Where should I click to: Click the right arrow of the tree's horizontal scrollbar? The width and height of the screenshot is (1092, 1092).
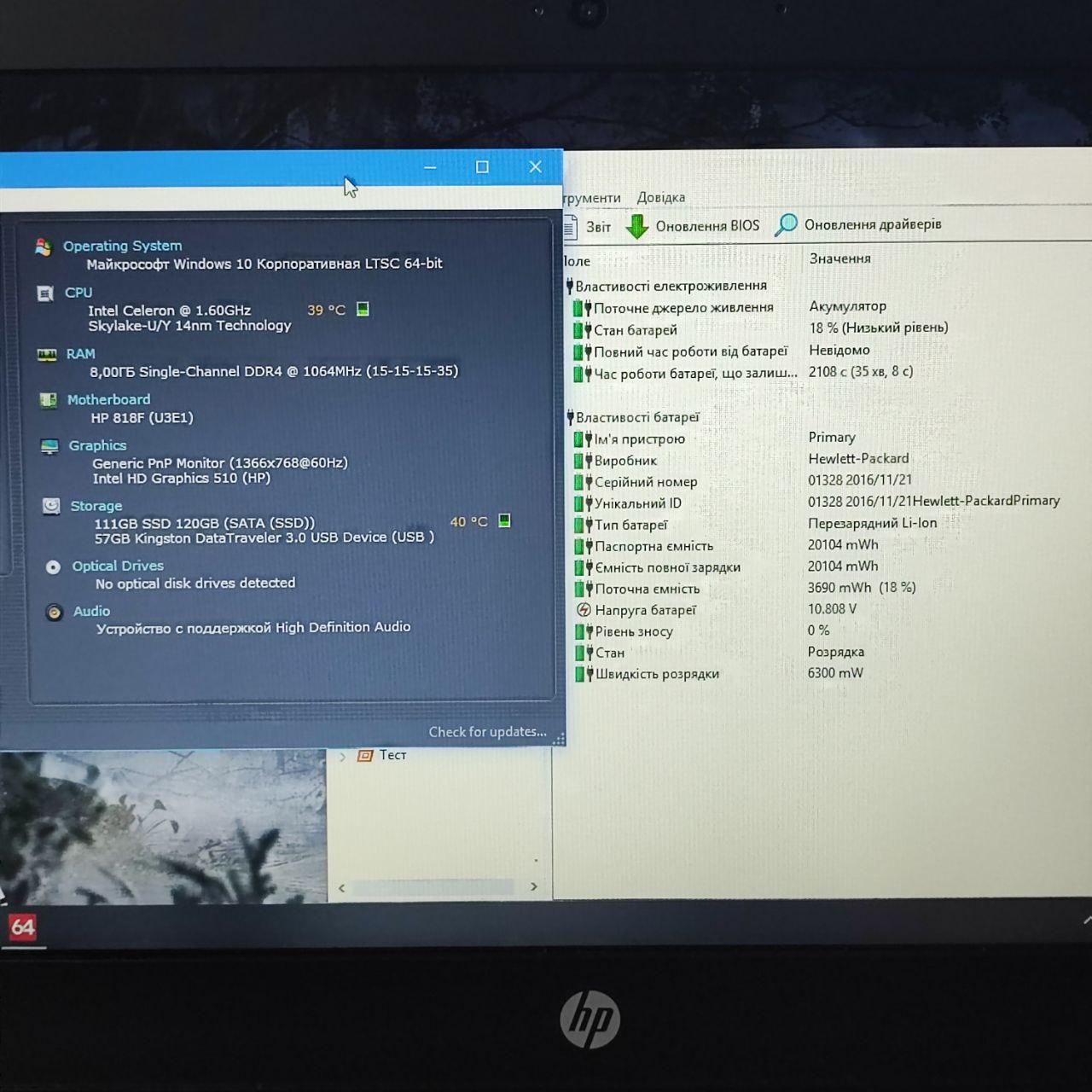[x=534, y=887]
